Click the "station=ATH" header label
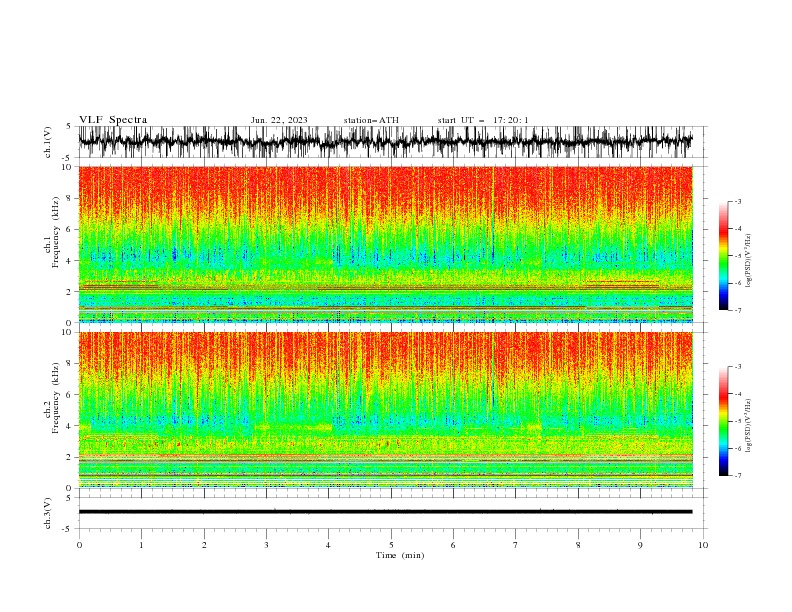Screen dimensions: 792x612 (x=371, y=120)
